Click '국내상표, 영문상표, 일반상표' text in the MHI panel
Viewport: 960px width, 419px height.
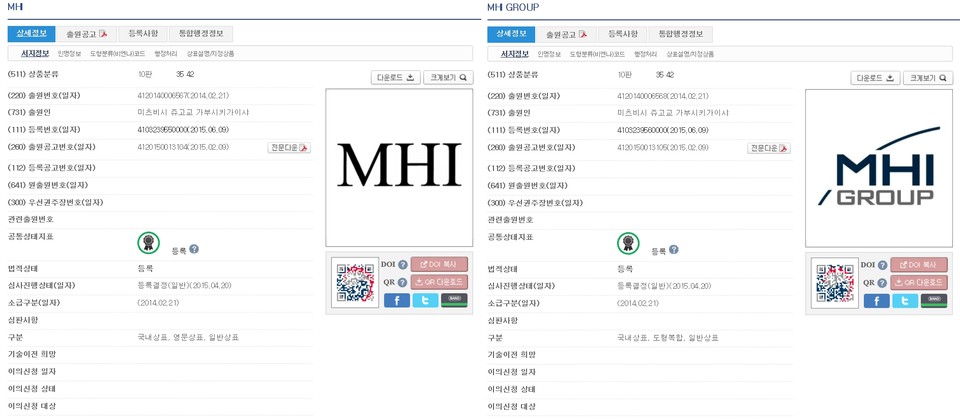click(189, 338)
